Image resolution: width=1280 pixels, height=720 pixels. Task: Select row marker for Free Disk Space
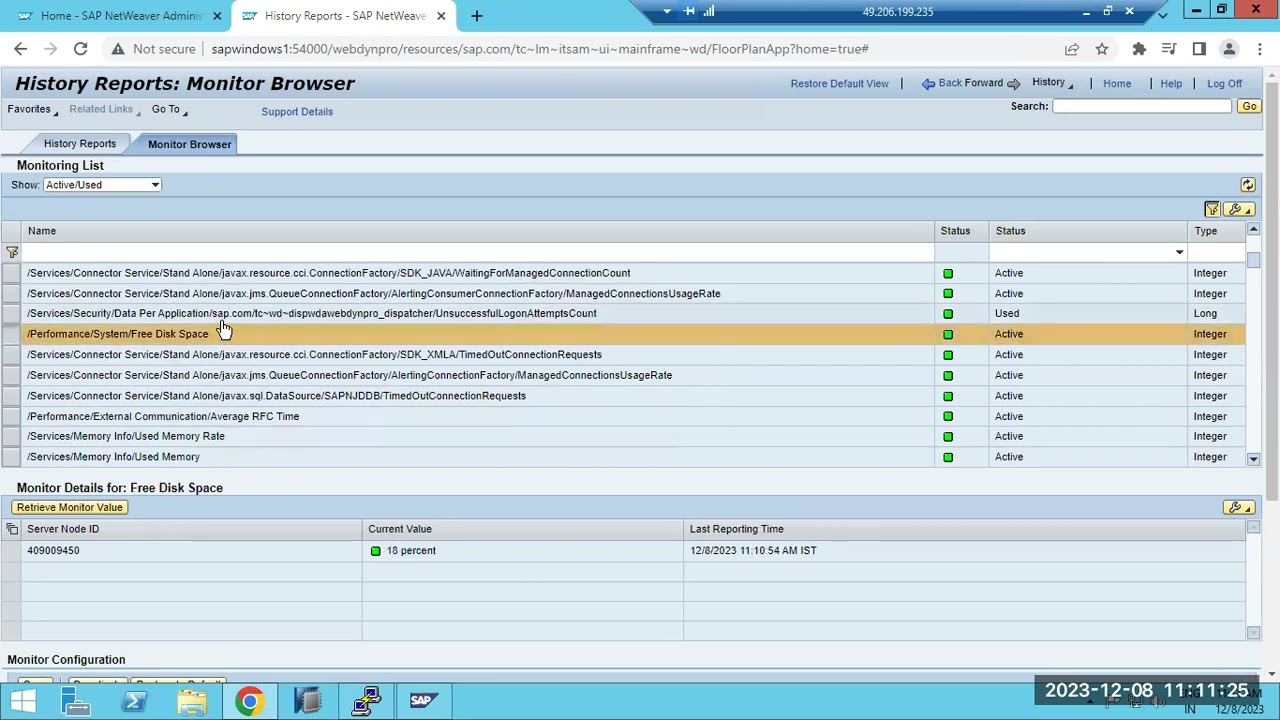[x=10, y=334]
